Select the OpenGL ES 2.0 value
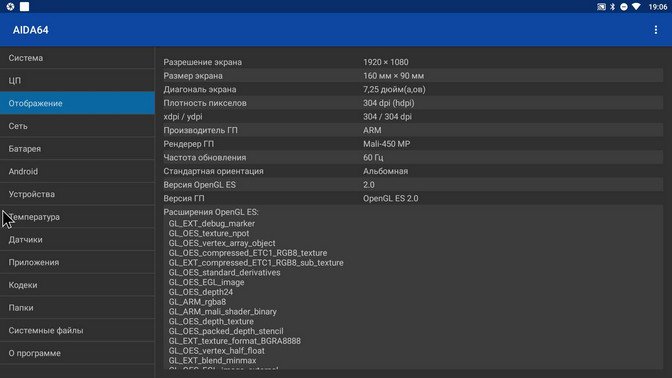 (x=391, y=198)
